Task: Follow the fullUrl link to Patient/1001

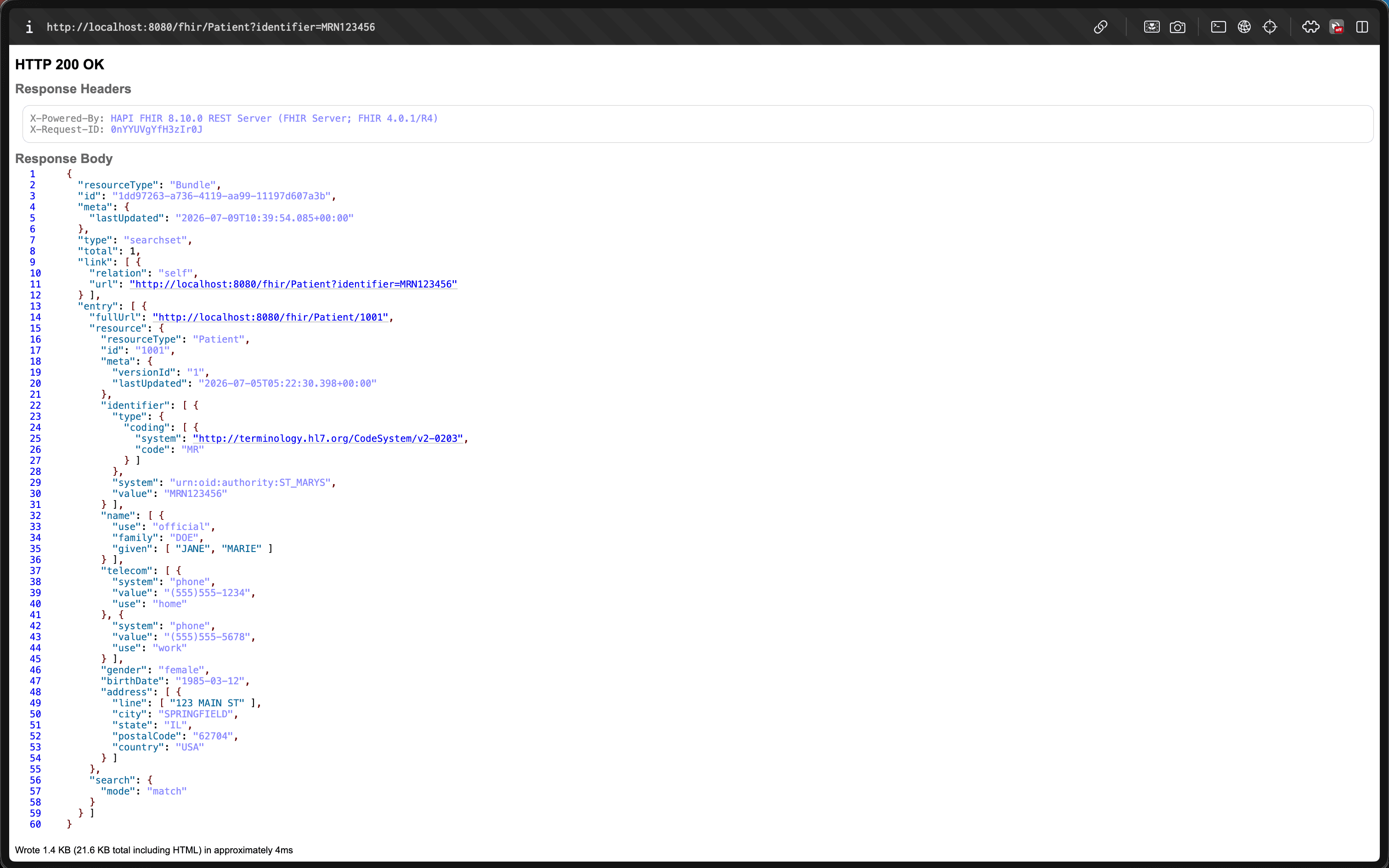Action: [x=271, y=317]
